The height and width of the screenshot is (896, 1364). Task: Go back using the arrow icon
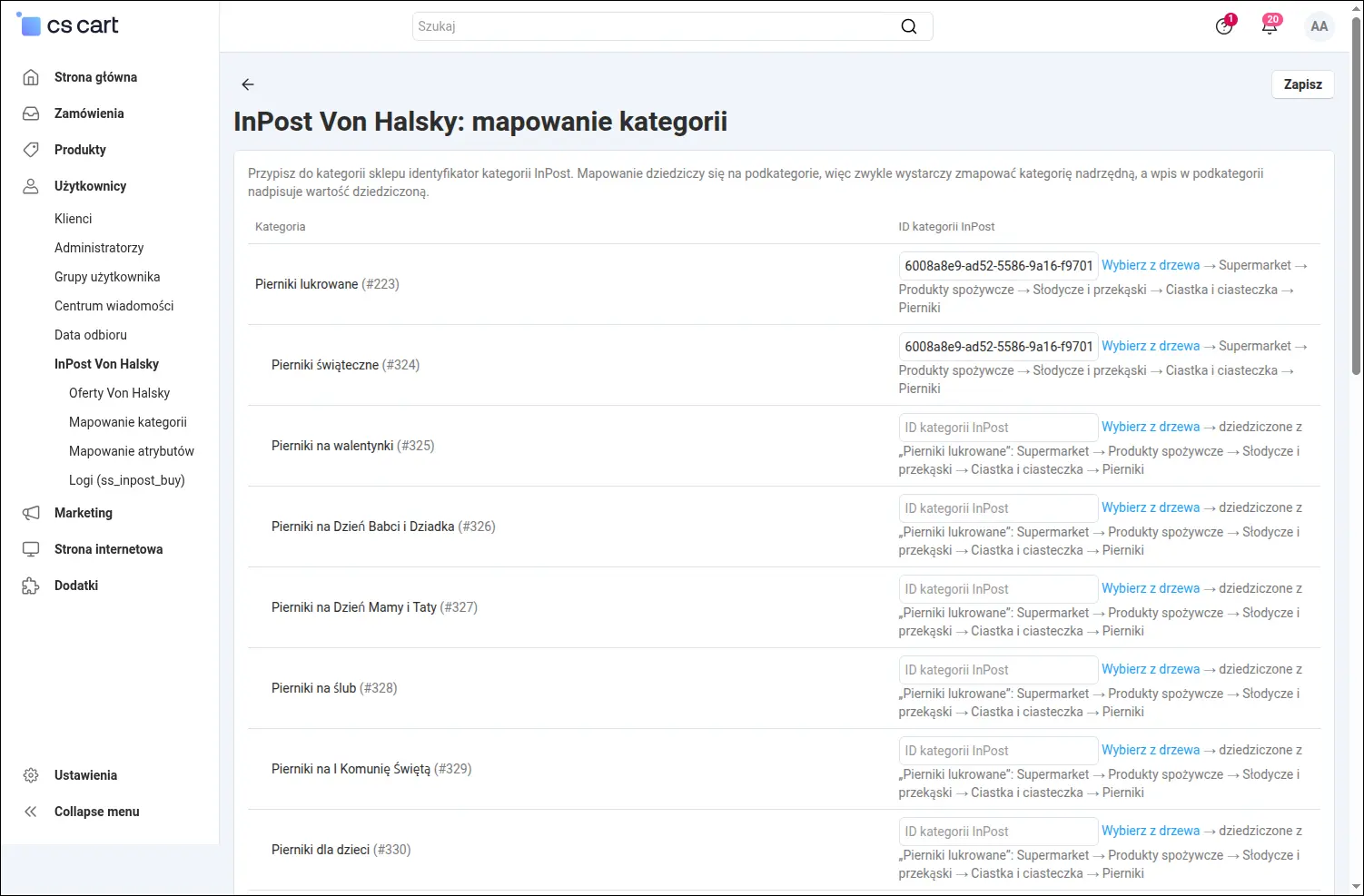[248, 84]
